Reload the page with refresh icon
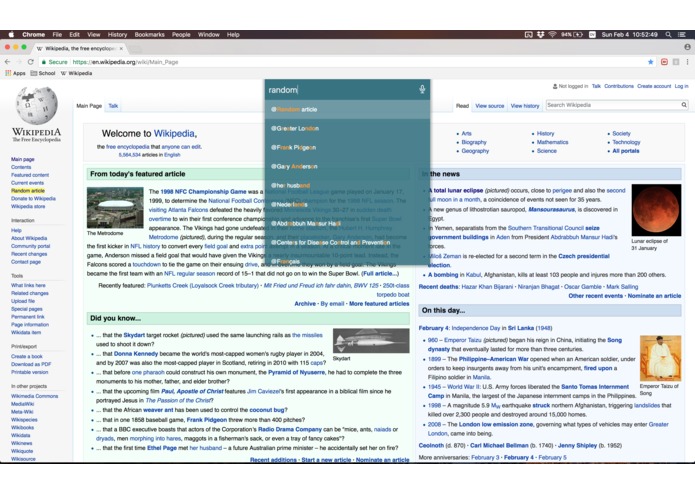The height and width of the screenshot is (494, 695). coord(31,62)
